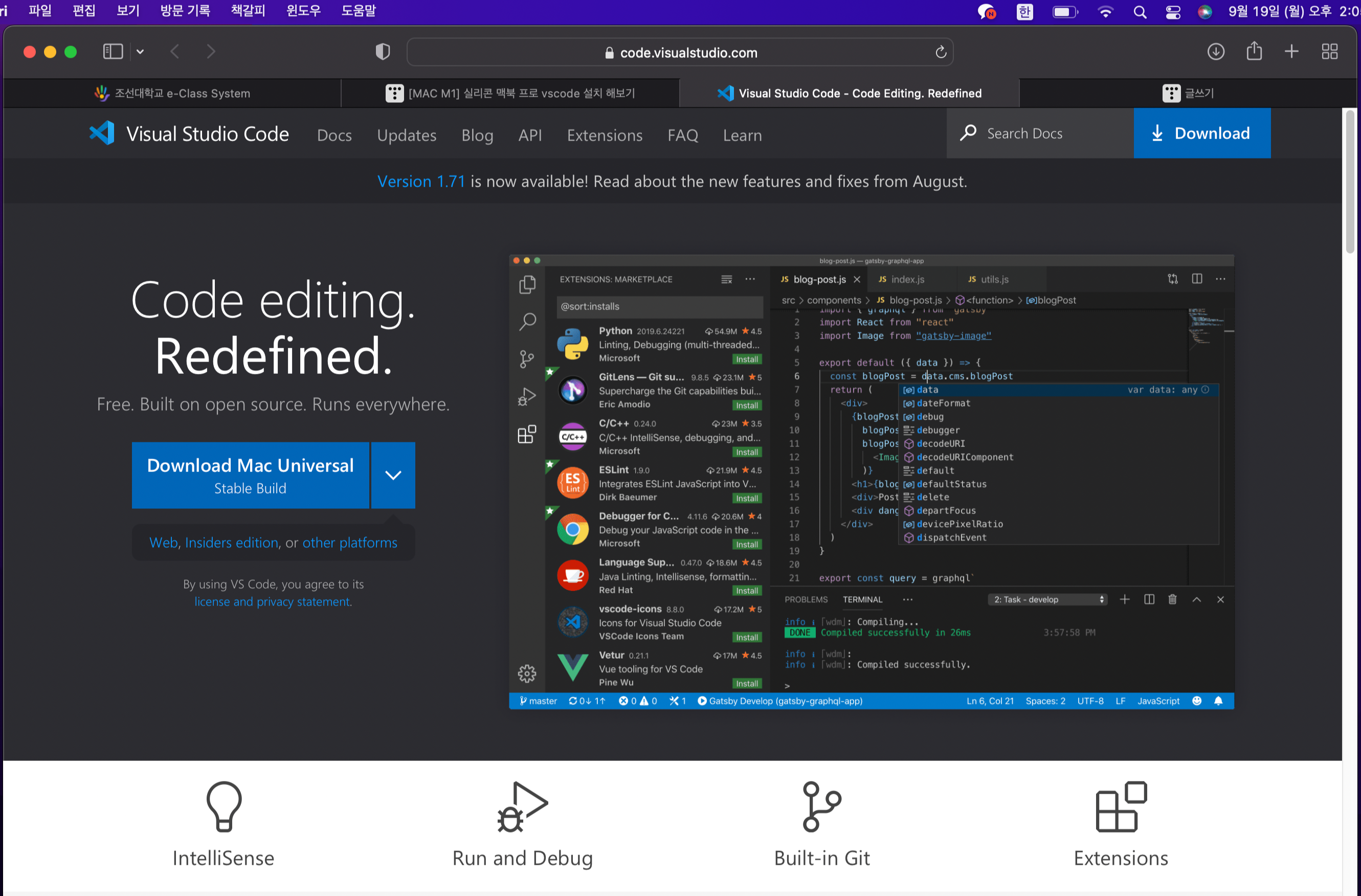The image size is (1361, 896).
Task: Click the Search Docs input field
Action: pos(1040,134)
